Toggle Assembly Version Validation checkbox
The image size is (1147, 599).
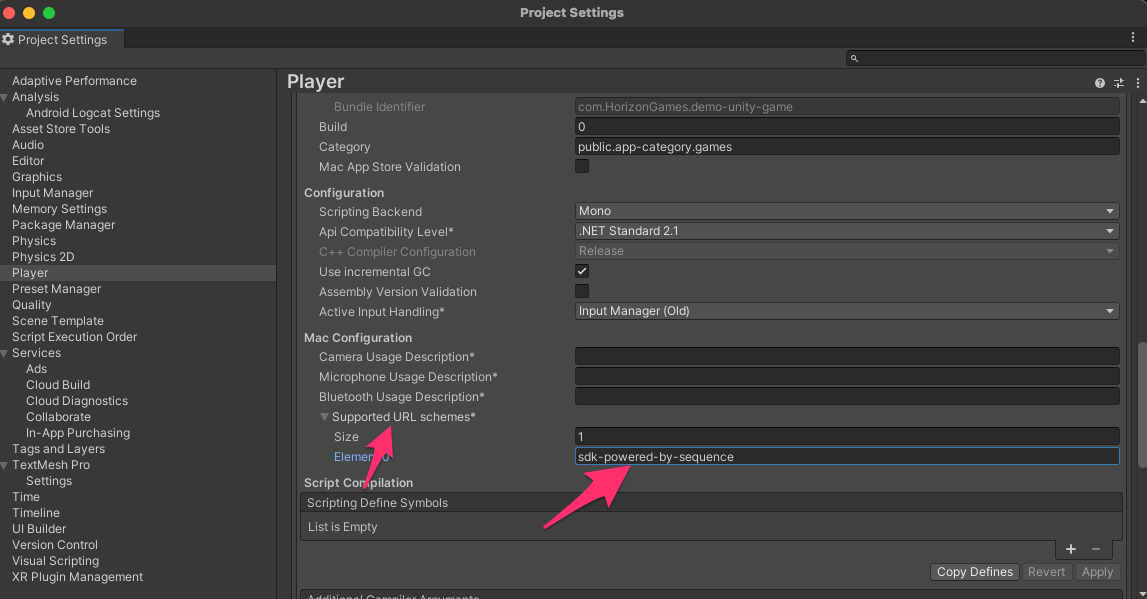tap(582, 292)
